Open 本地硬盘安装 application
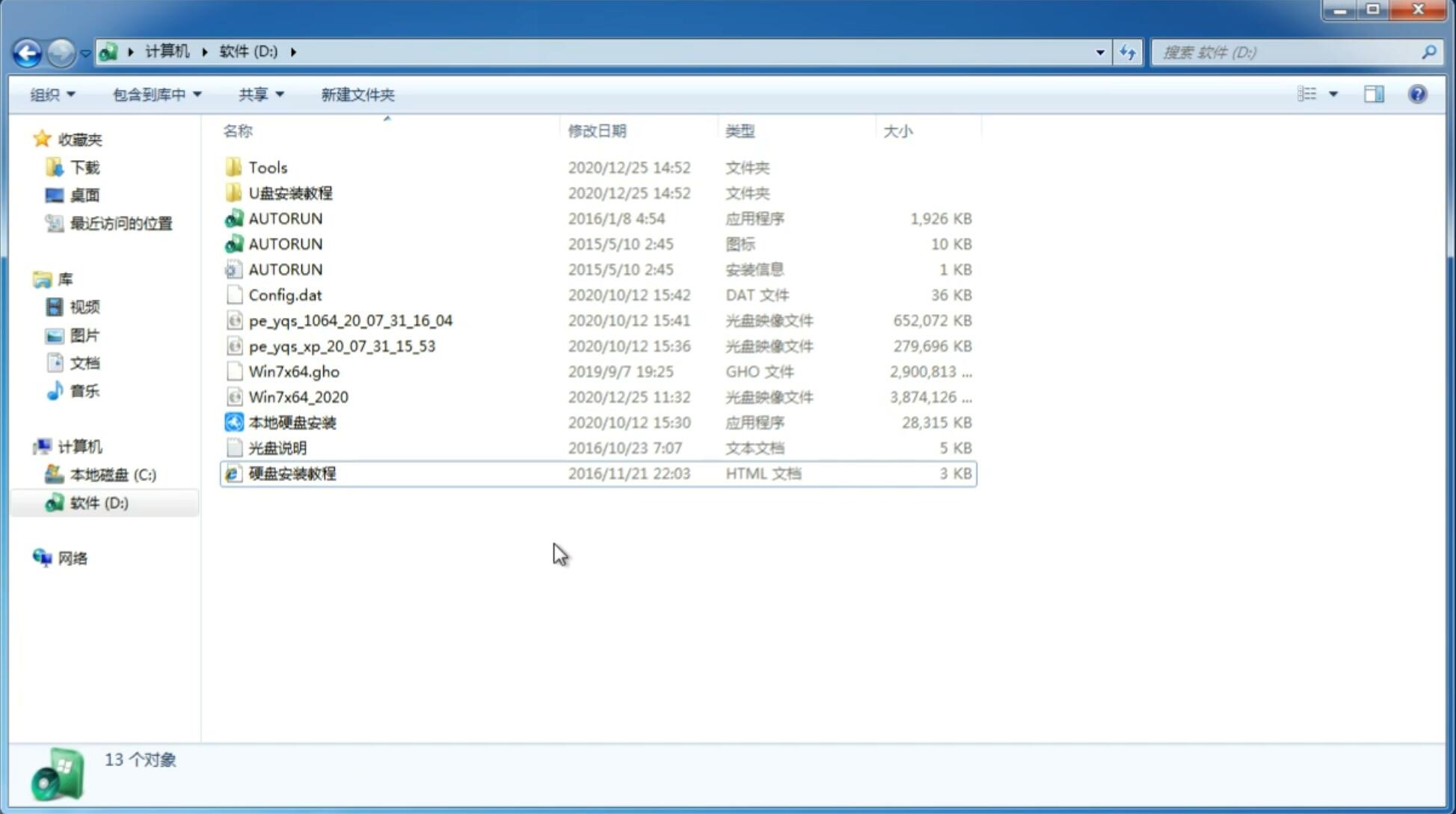The height and width of the screenshot is (814, 1456). click(x=292, y=422)
